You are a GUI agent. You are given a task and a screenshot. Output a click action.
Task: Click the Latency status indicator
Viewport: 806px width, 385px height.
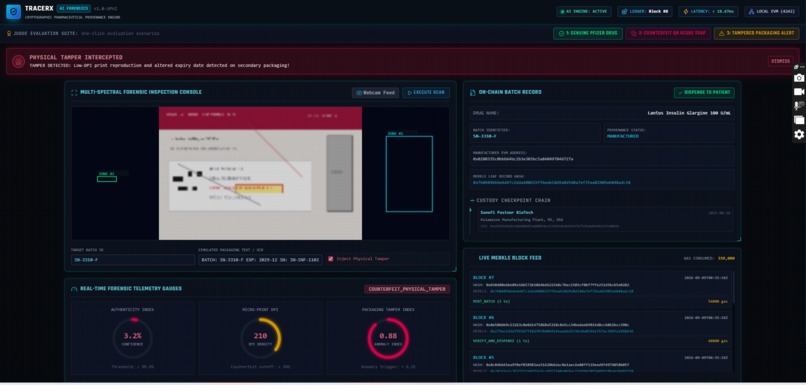[708, 11]
